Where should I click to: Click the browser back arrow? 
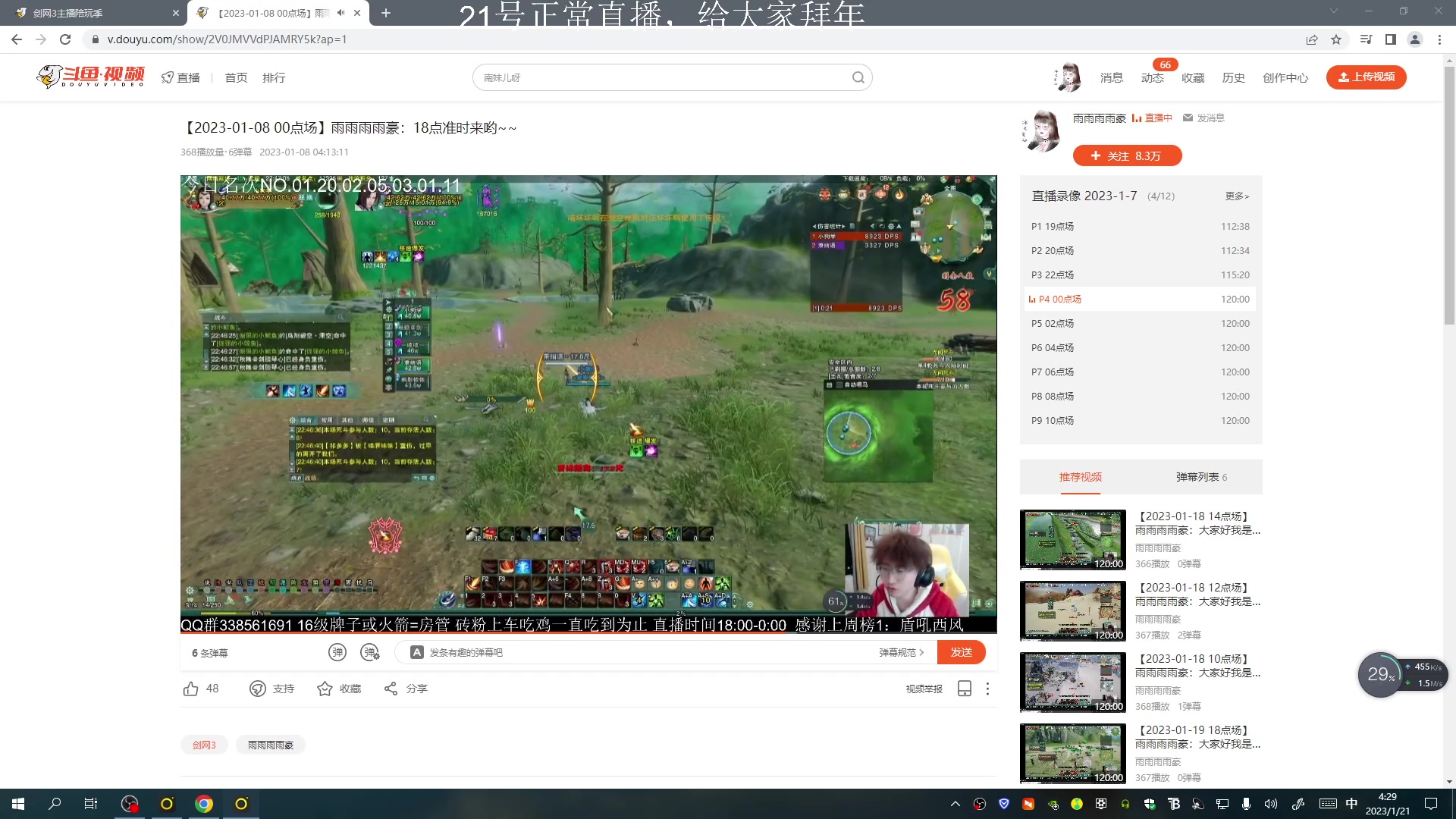[x=17, y=39]
